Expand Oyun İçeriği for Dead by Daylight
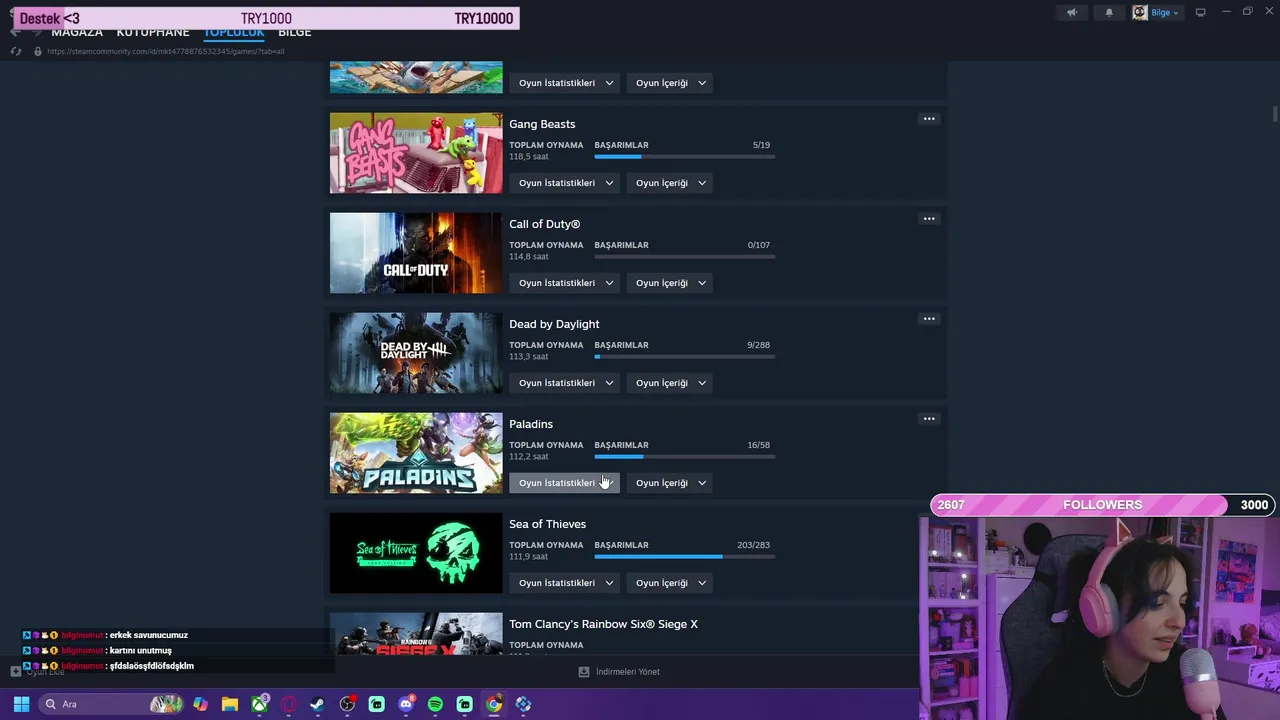This screenshot has height=720, width=1280. click(x=670, y=383)
